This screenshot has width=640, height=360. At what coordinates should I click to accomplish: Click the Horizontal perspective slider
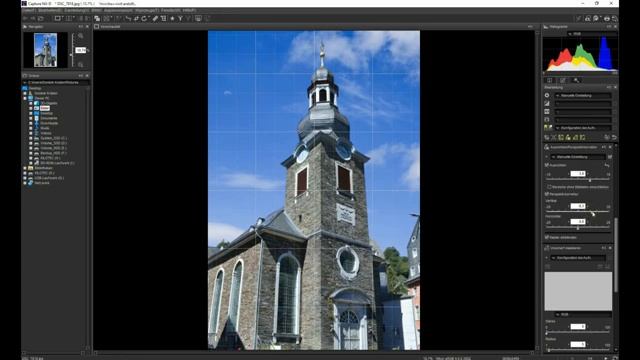[x=578, y=227]
